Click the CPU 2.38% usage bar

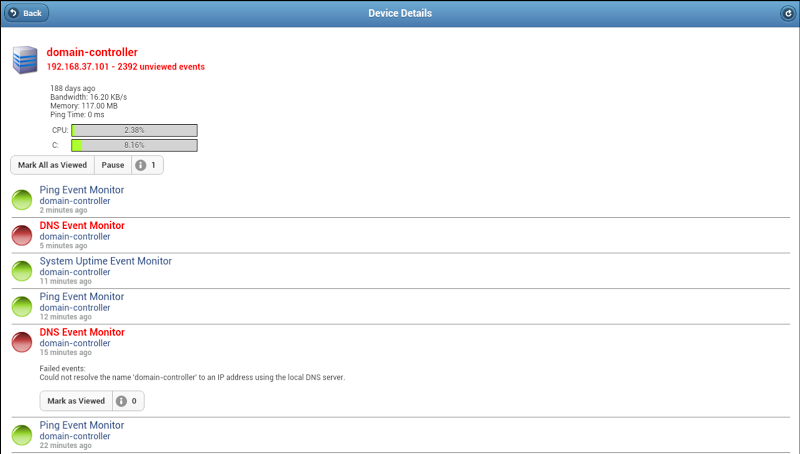(134, 131)
